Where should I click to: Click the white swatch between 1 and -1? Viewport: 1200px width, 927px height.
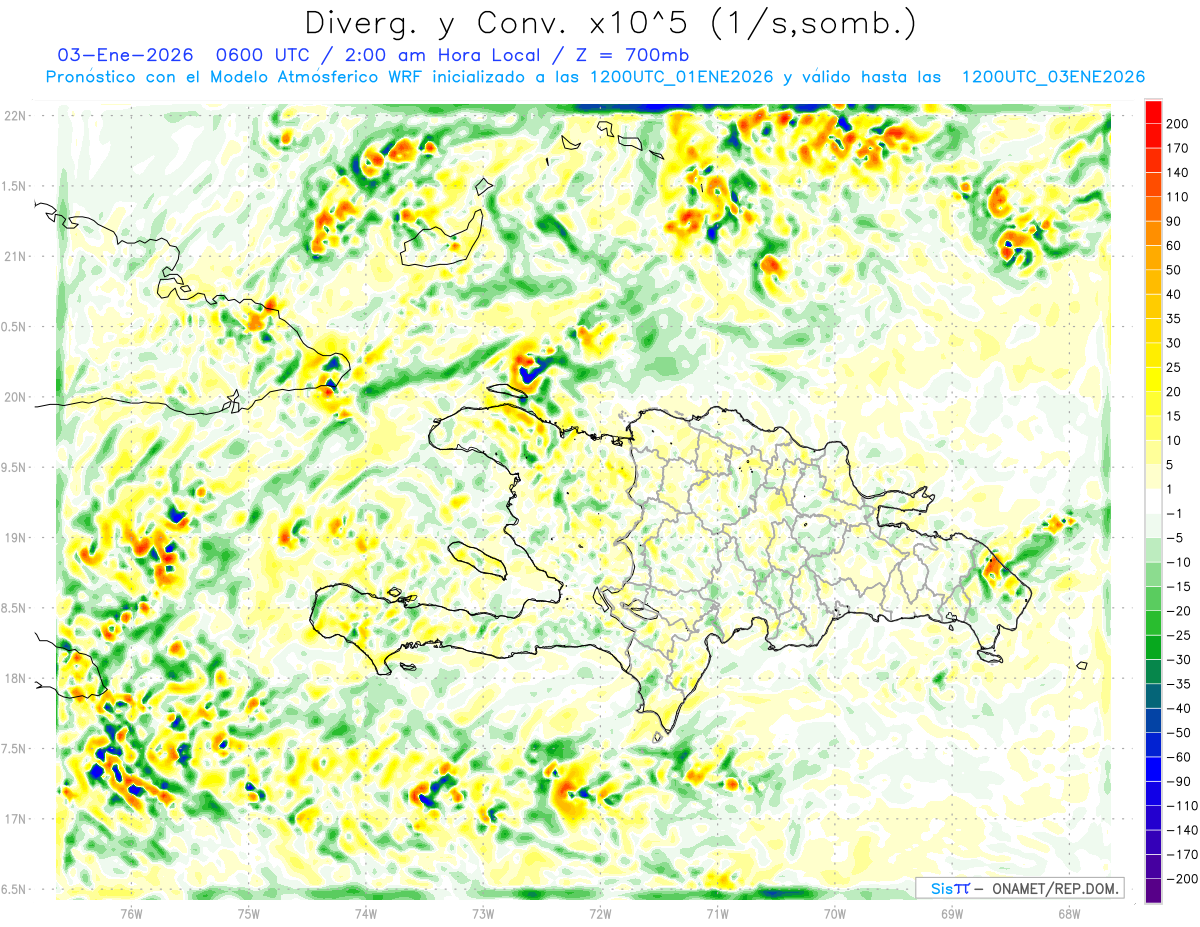point(1153,502)
